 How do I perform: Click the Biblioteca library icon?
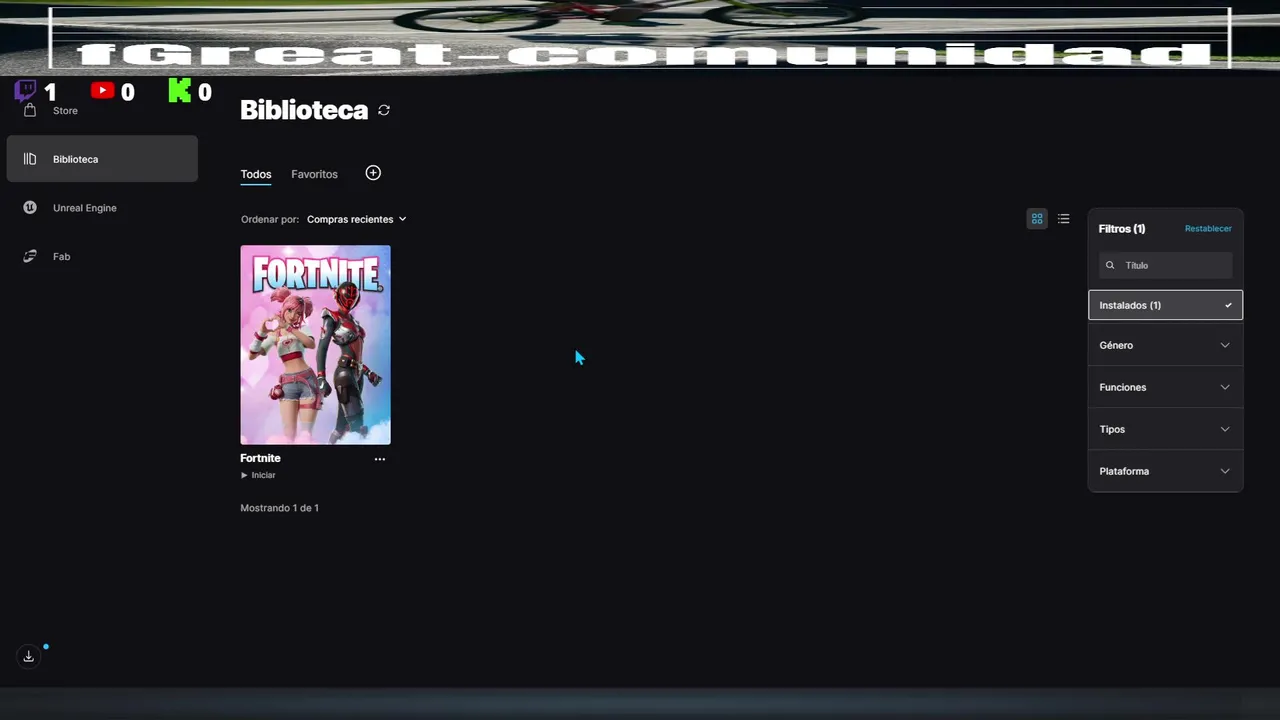coord(30,159)
